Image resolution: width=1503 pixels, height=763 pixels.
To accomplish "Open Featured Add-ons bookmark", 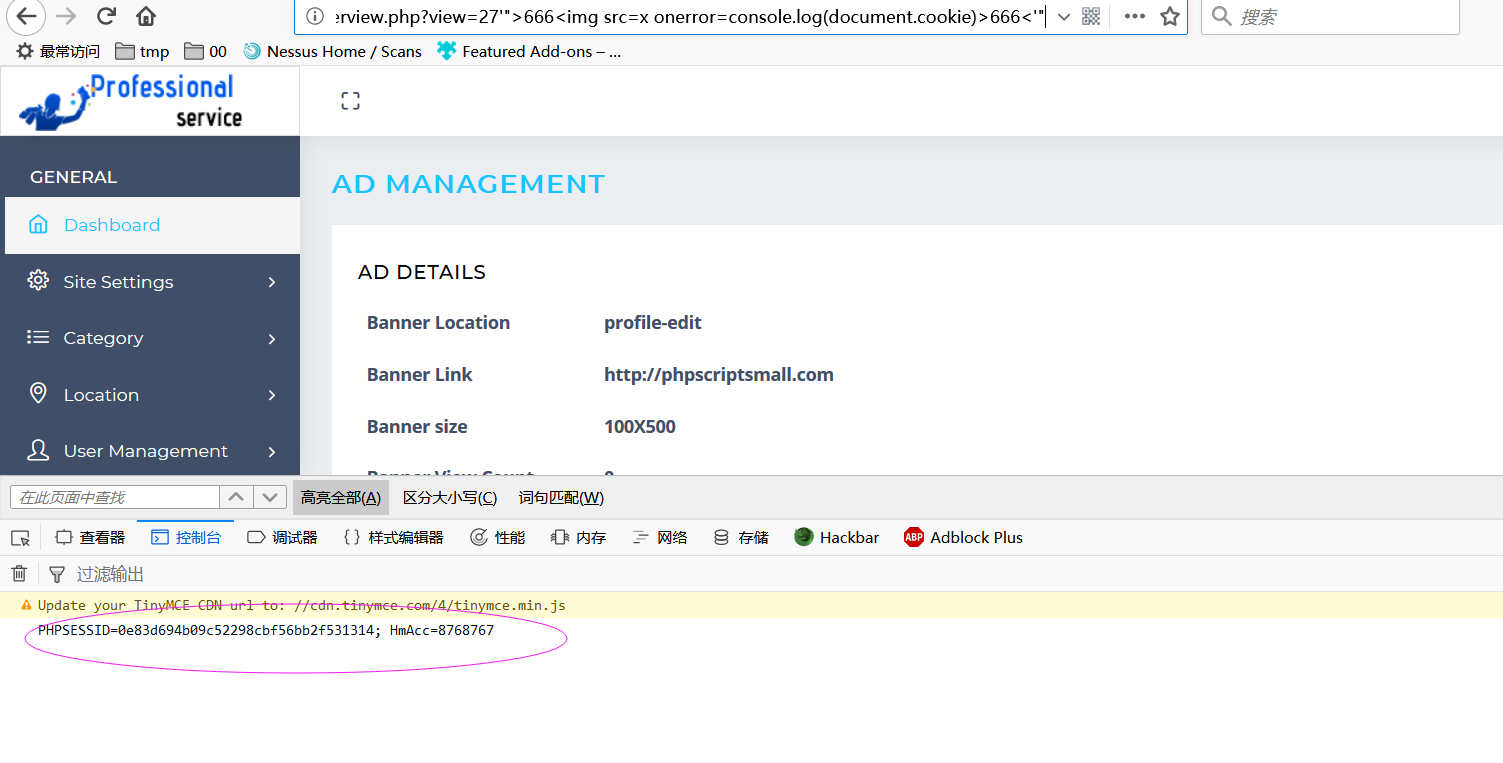I will [x=530, y=51].
